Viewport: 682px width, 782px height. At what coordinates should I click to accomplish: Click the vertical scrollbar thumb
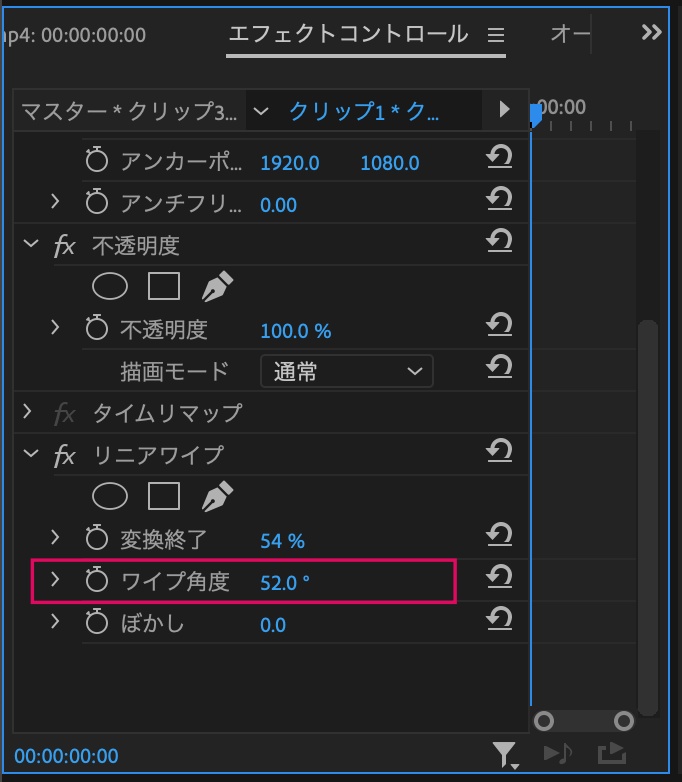(x=648, y=519)
